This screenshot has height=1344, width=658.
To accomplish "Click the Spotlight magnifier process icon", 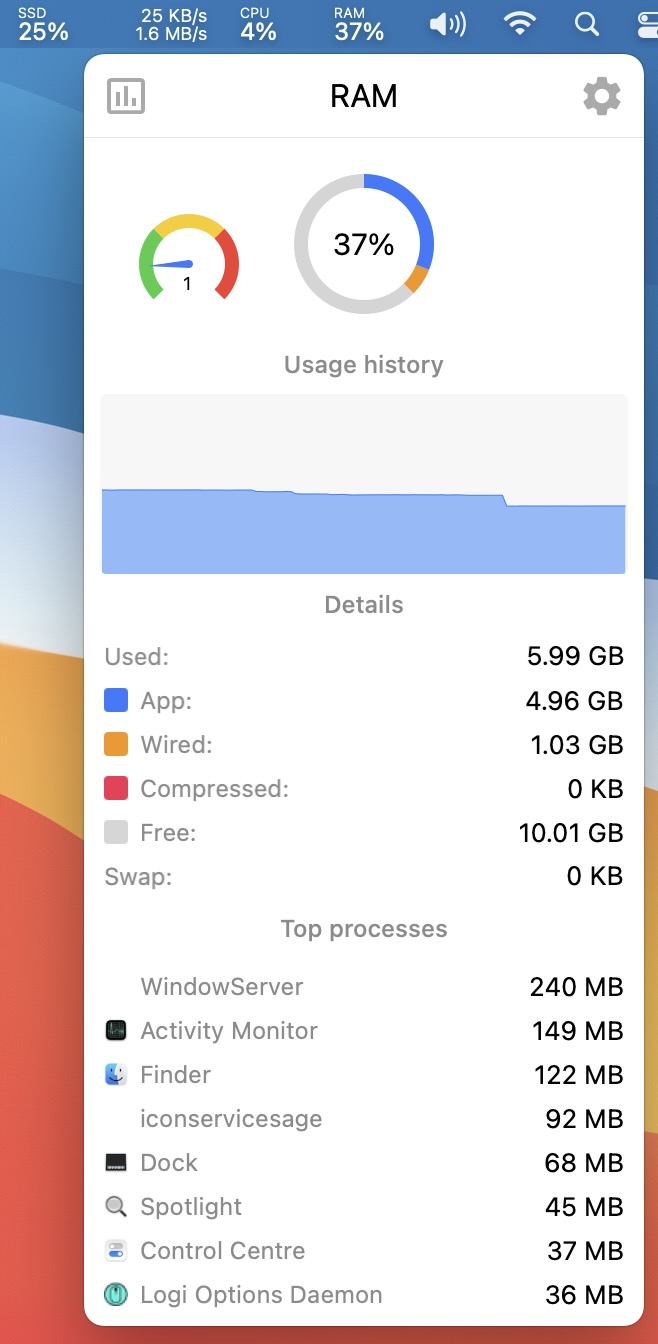I will click(x=116, y=1207).
